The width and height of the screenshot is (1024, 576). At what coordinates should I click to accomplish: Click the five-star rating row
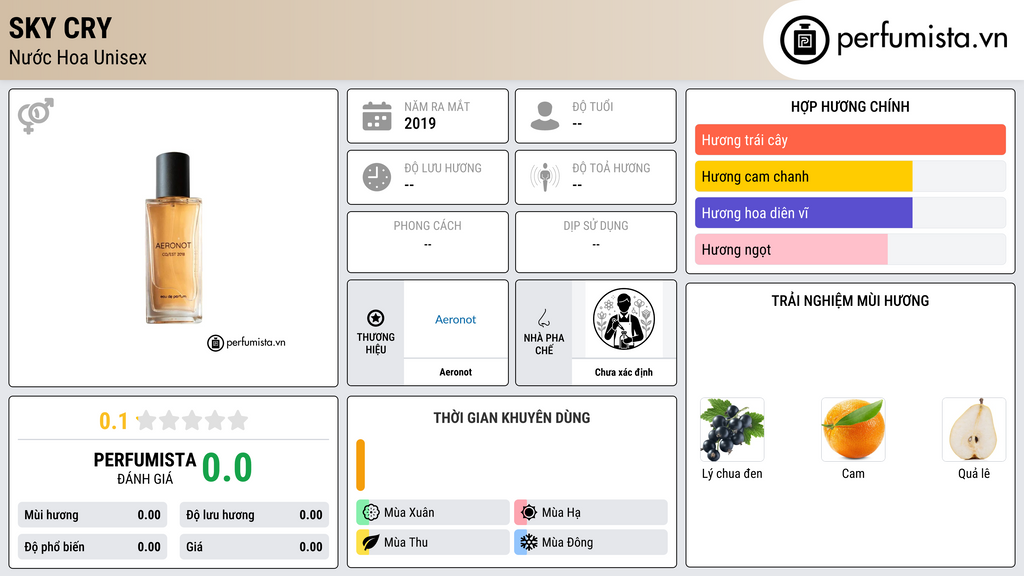[193, 421]
